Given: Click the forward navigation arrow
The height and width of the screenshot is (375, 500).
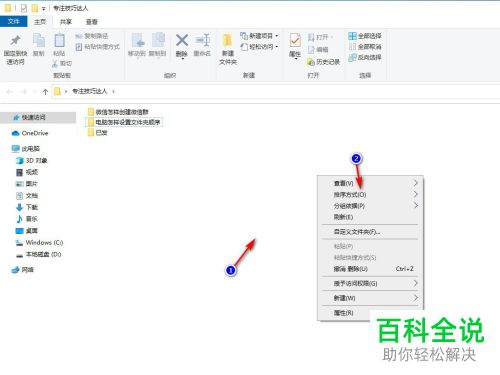Looking at the screenshot, I should click(24, 91).
